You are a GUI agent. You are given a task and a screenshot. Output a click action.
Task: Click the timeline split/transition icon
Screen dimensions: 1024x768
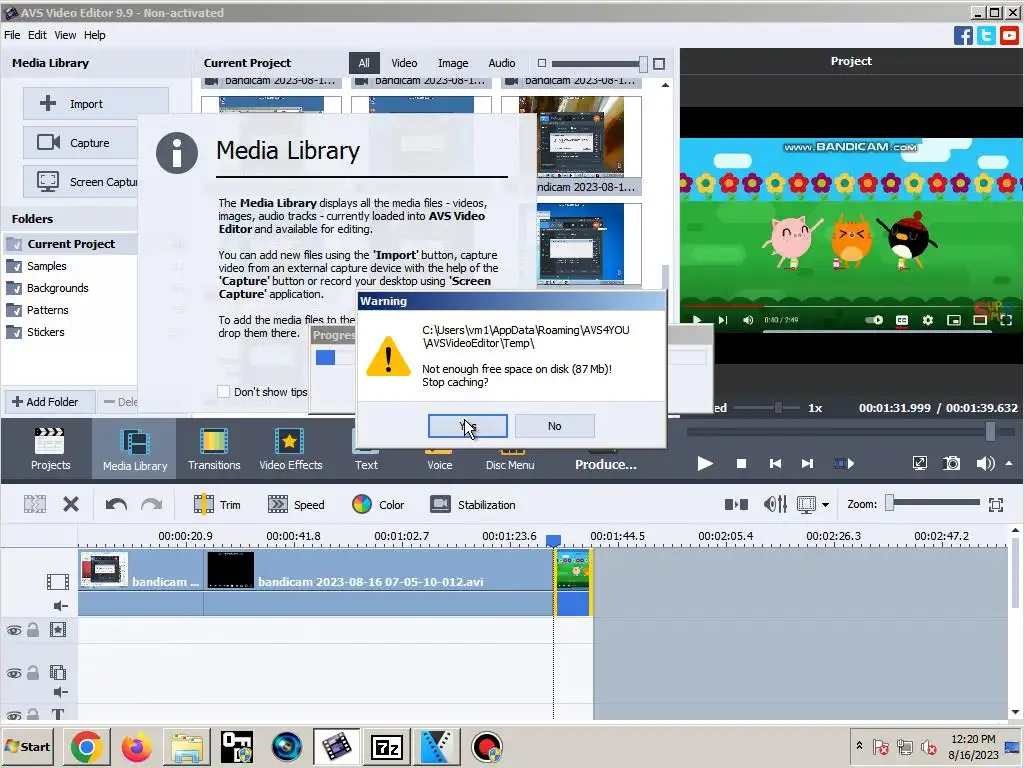736,504
